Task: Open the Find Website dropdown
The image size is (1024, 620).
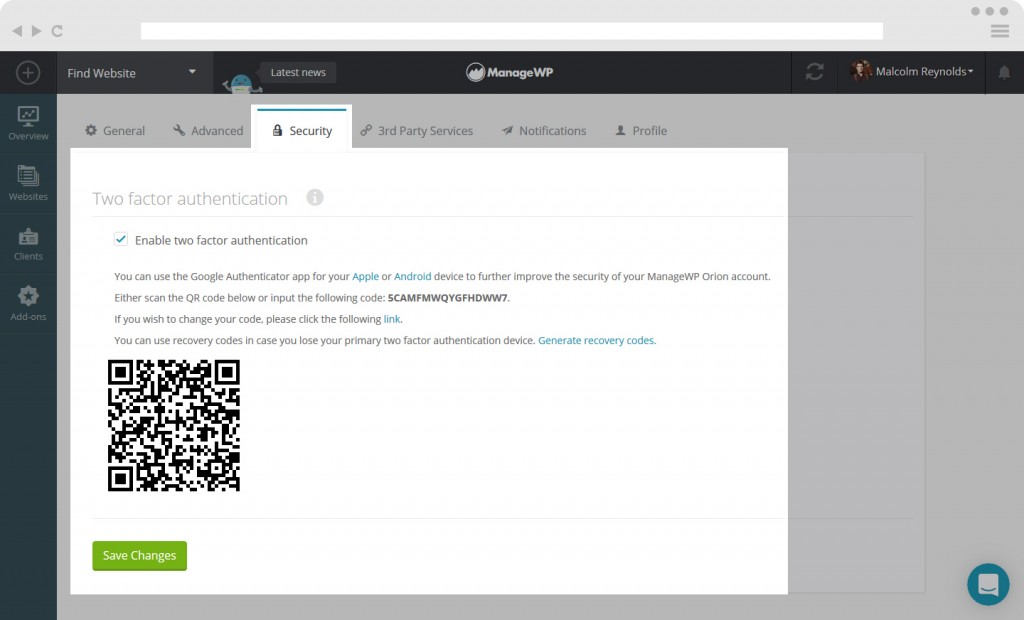Action: (x=133, y=72)
